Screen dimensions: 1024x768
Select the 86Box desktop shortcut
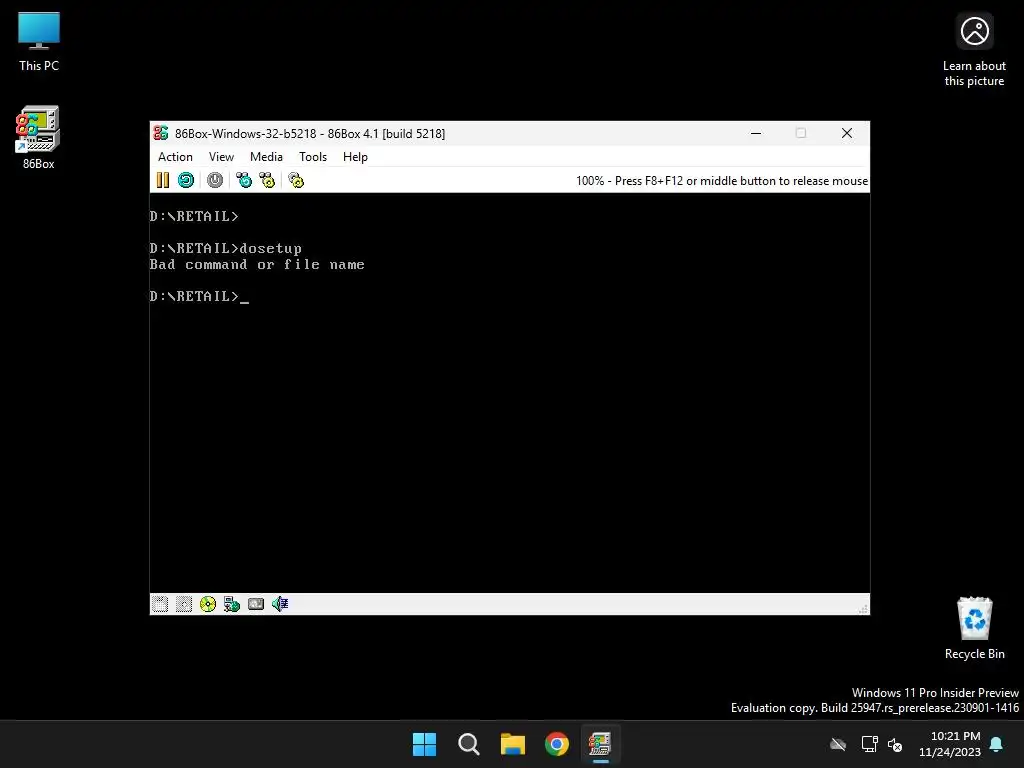click(39, 138)
